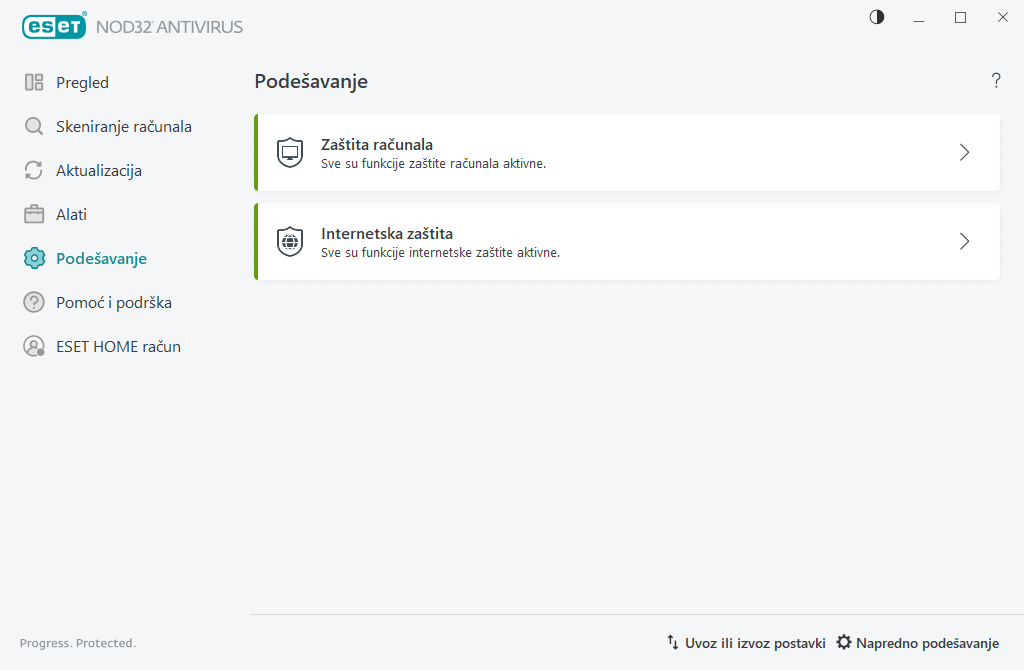
Task: Click the Pregled dashboard icon
Action: pos(34,83)
